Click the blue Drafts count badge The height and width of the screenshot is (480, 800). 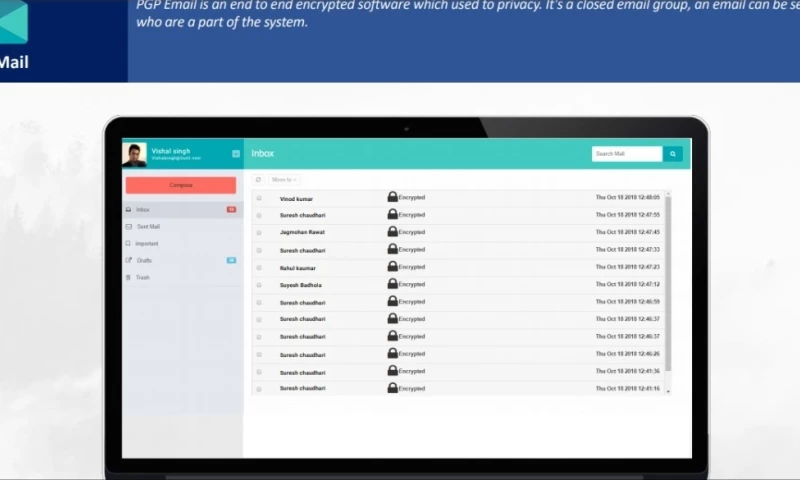click(231, 260)
